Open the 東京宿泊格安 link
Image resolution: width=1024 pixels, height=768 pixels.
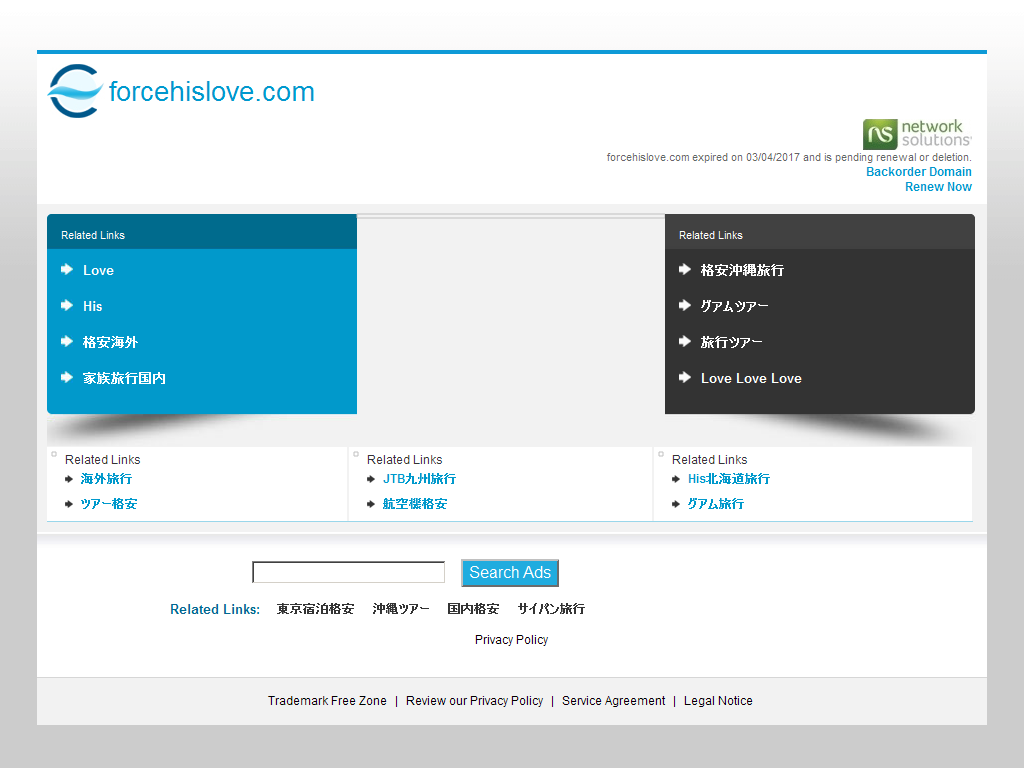(x=315, y=609)
